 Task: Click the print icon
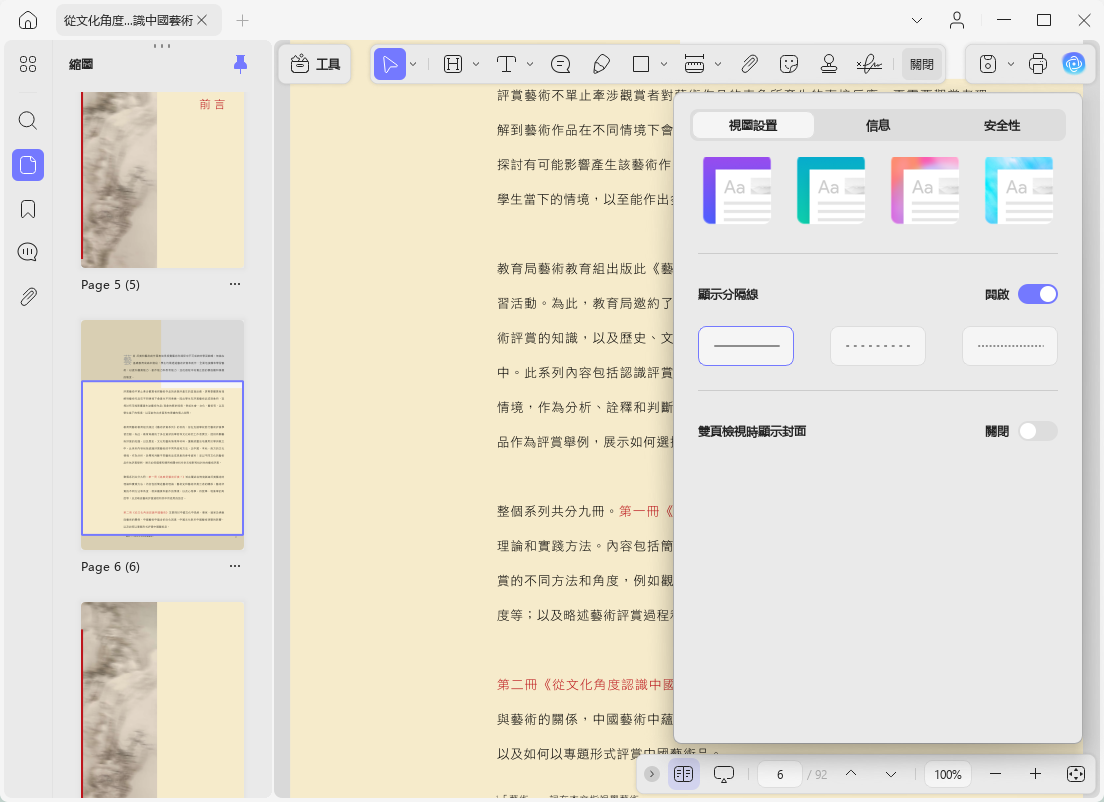(1038, 64)
